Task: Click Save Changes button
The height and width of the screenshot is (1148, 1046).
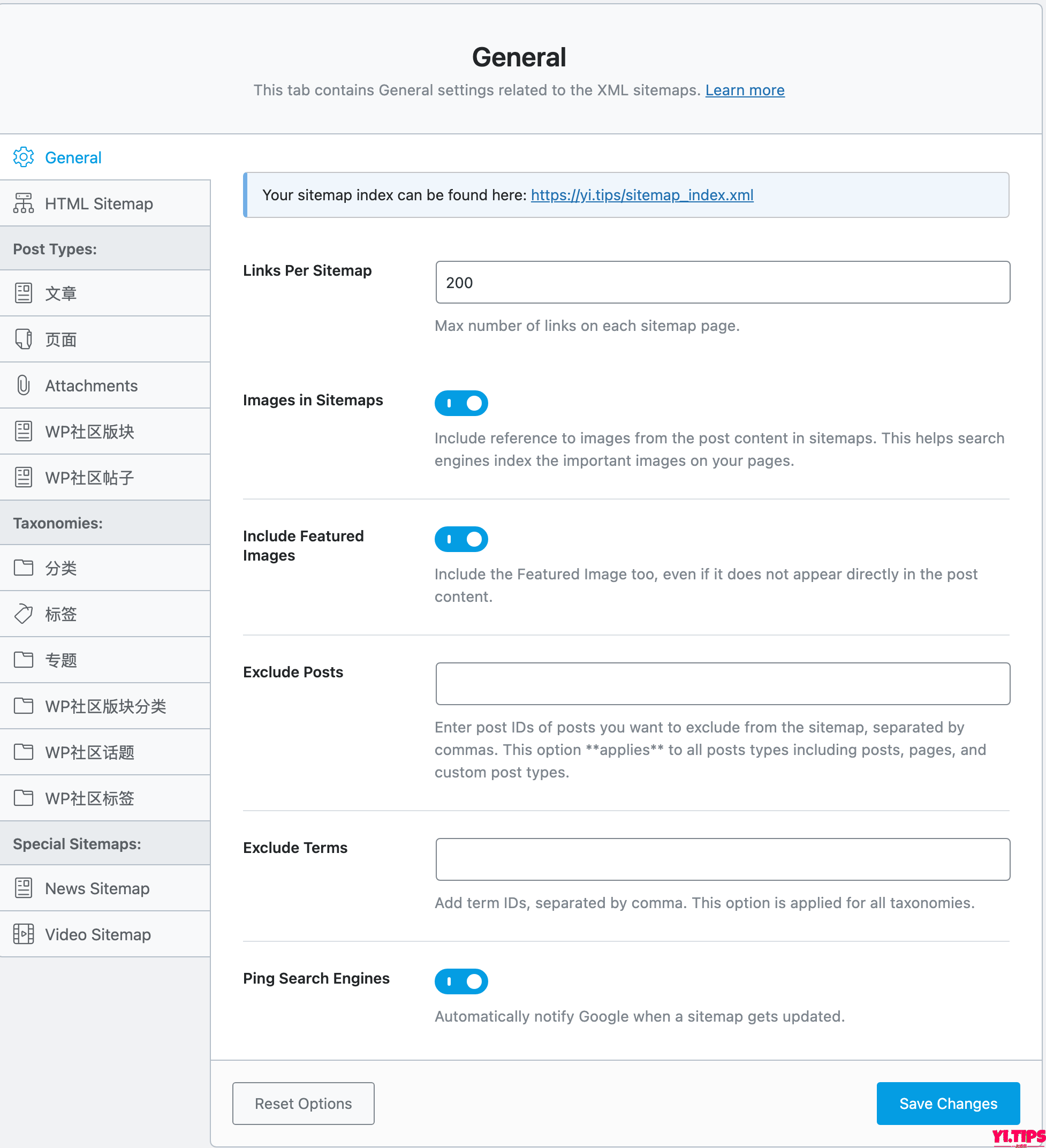Action: click(x=948, y=1103)
